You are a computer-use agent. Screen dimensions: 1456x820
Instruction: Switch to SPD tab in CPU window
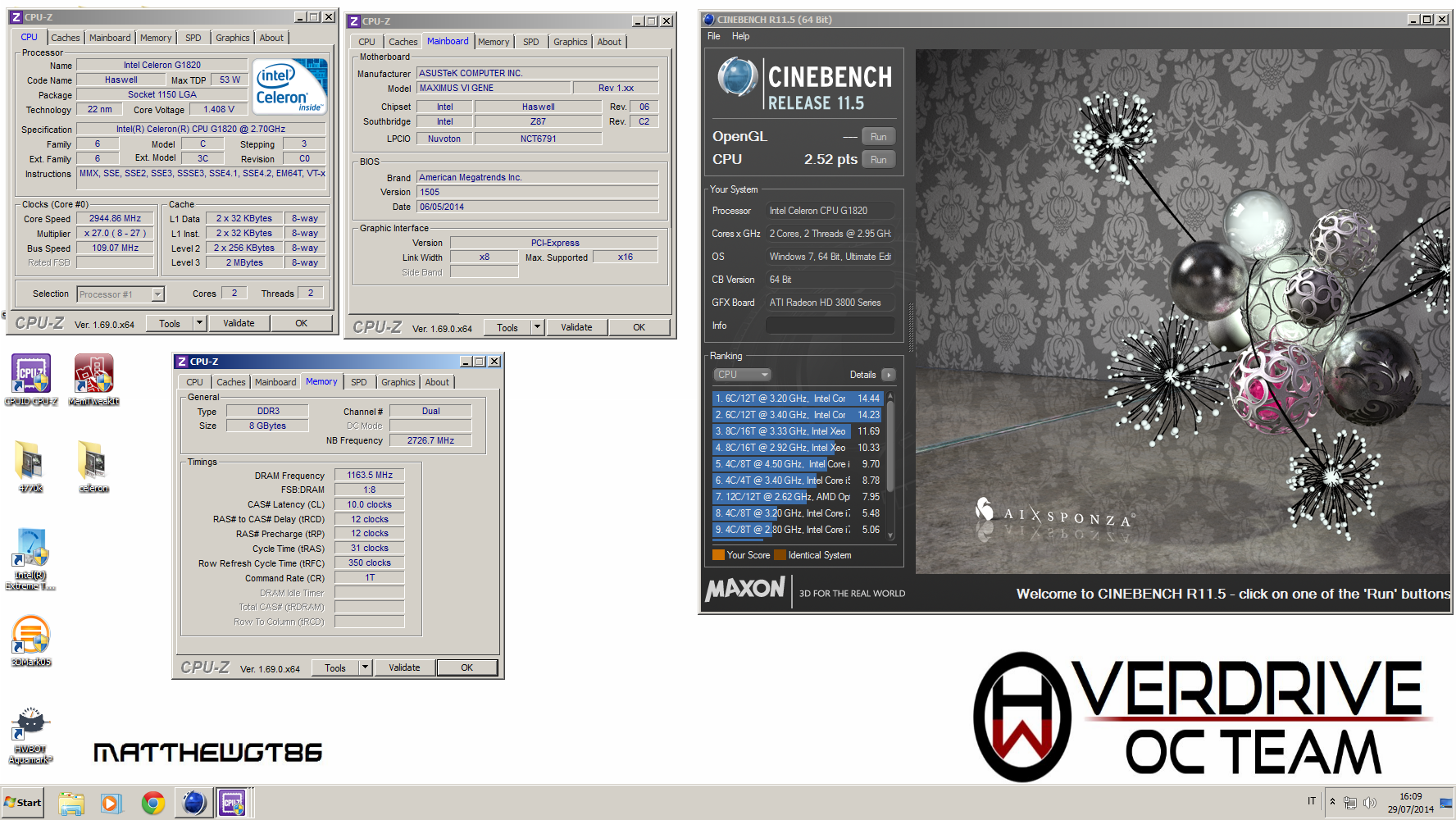193,38
